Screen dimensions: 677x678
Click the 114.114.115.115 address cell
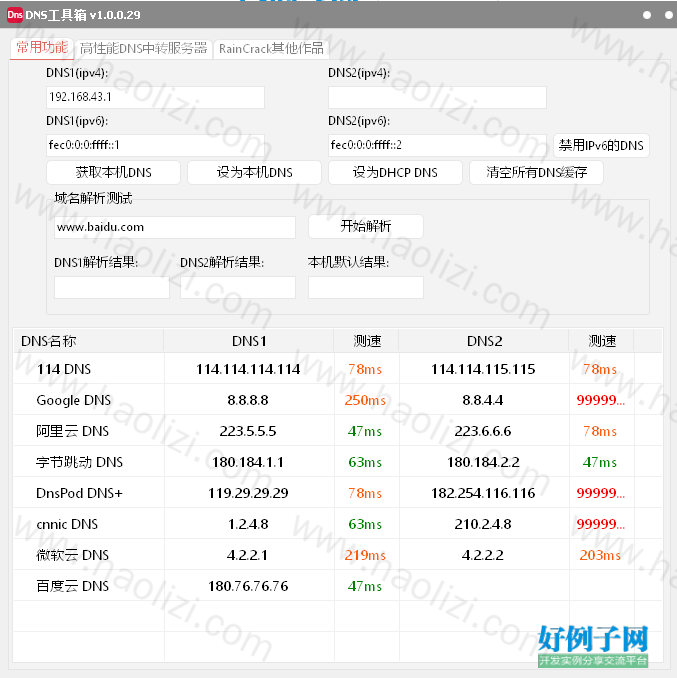tap(483, 369)
